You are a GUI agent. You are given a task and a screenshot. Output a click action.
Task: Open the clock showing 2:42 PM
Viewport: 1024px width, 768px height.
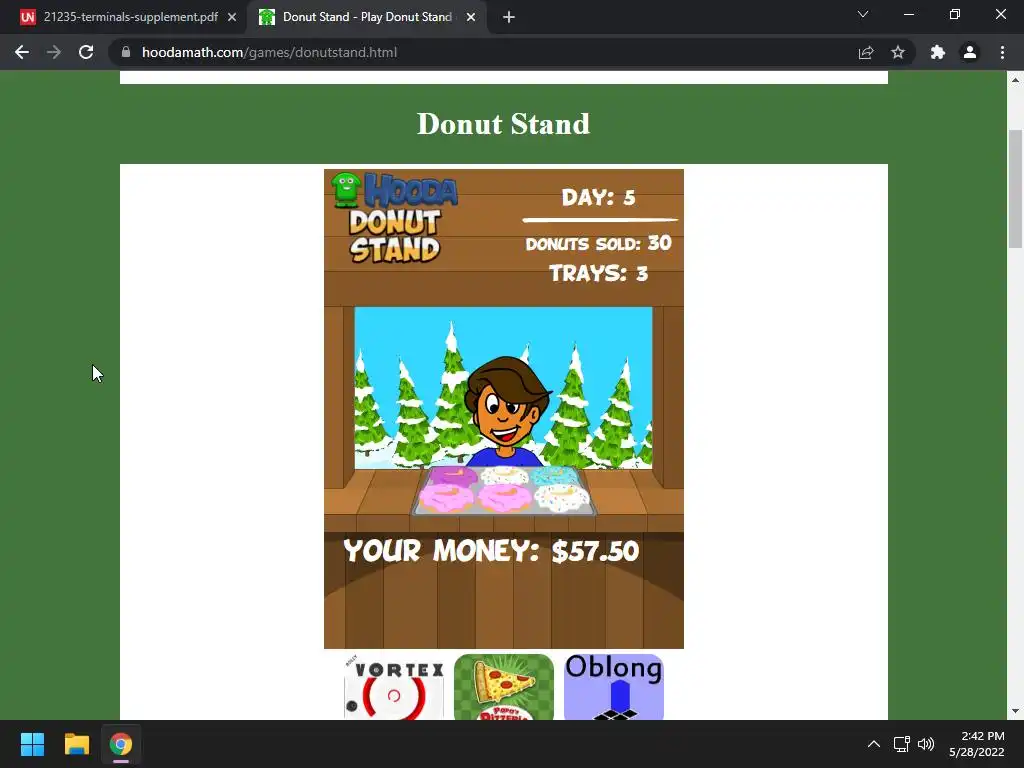coord(977,744)
